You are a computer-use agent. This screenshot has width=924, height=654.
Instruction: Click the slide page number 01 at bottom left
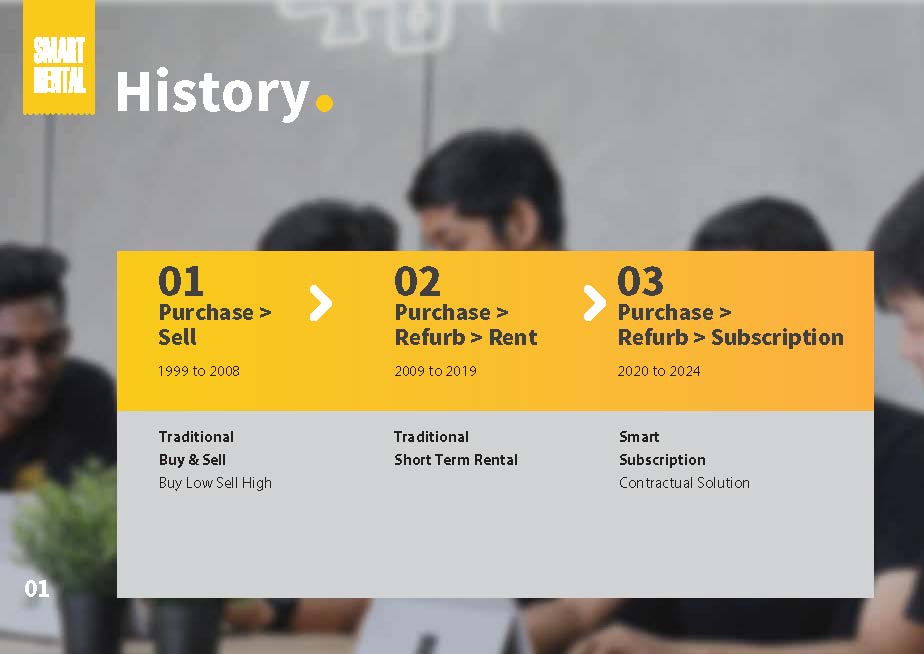37,588
